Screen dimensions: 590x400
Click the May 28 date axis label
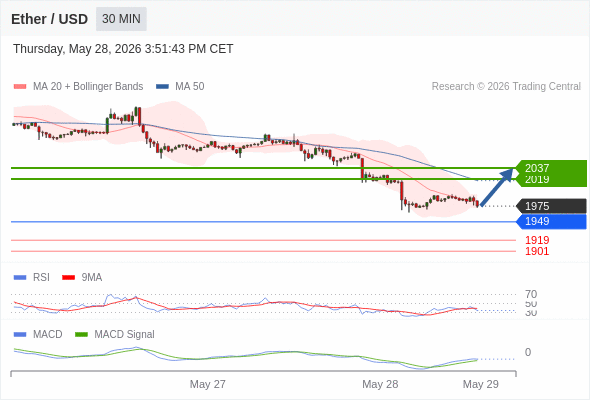click(380, 384)
